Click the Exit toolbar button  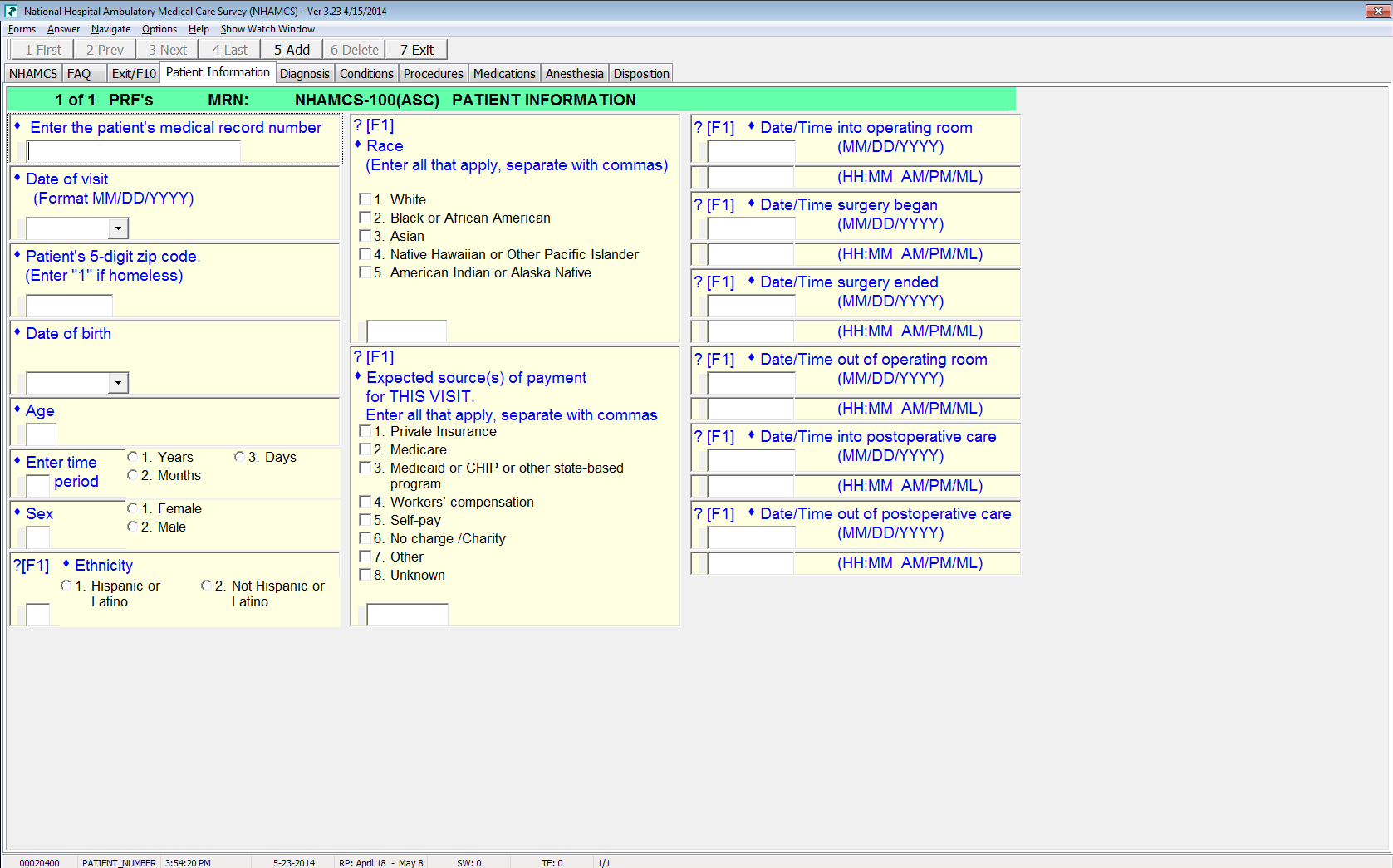point(417,50)
